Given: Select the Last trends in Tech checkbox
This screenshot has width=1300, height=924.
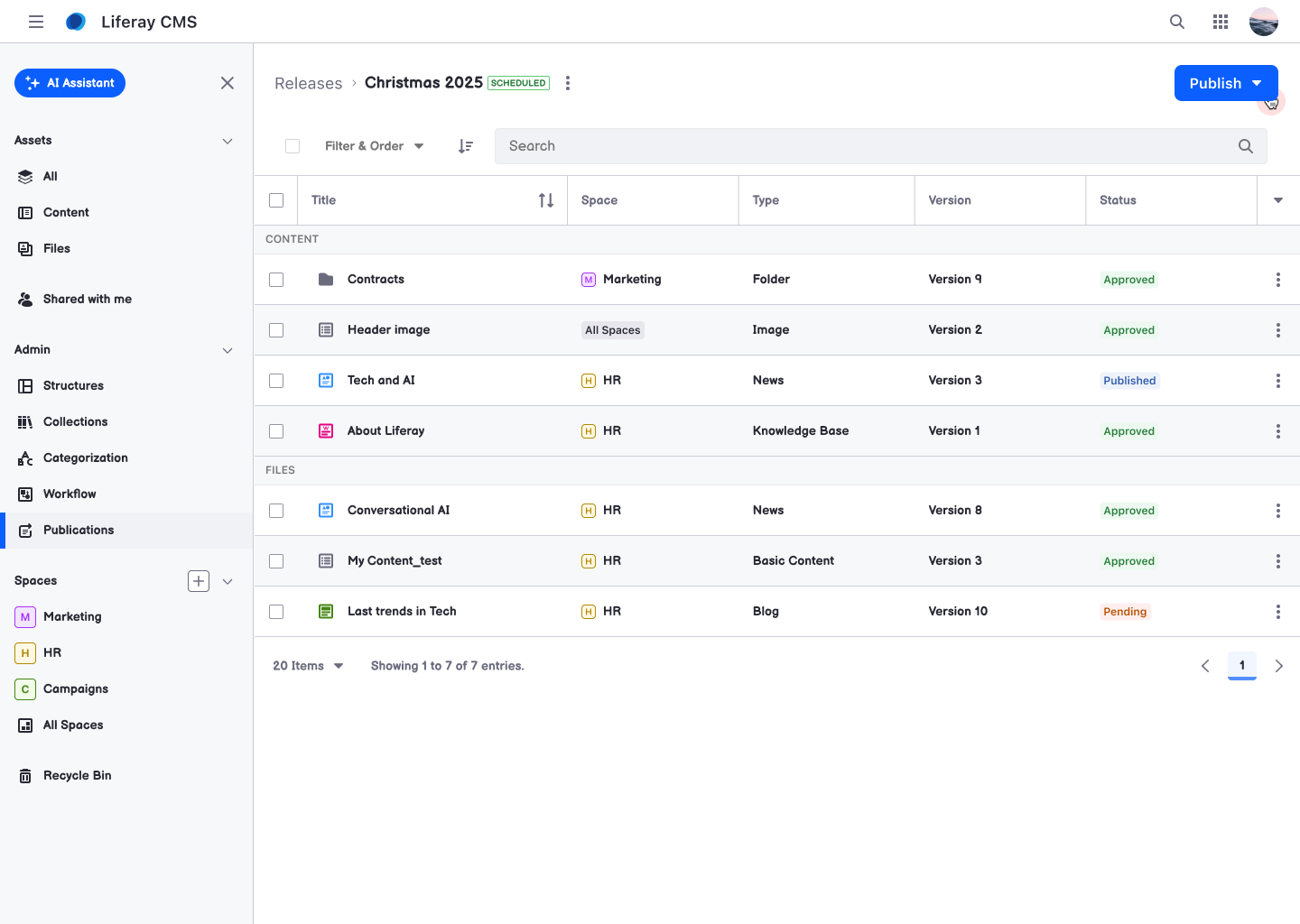Looking at the screenshot, I should pos(276,612).
